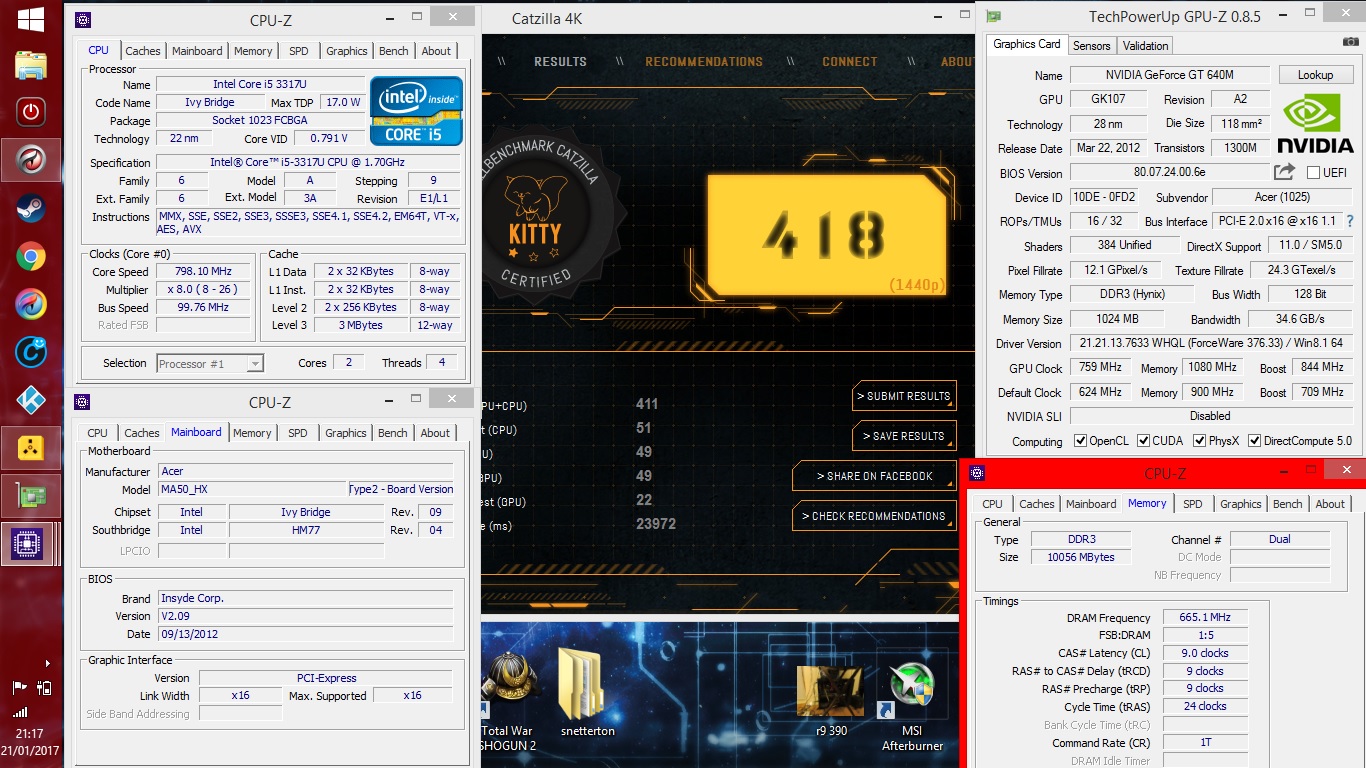Image resolution: width=1366 pixels, height=768 pixels.
Task: Click the power plug tray icon
Action: point(44,687)
